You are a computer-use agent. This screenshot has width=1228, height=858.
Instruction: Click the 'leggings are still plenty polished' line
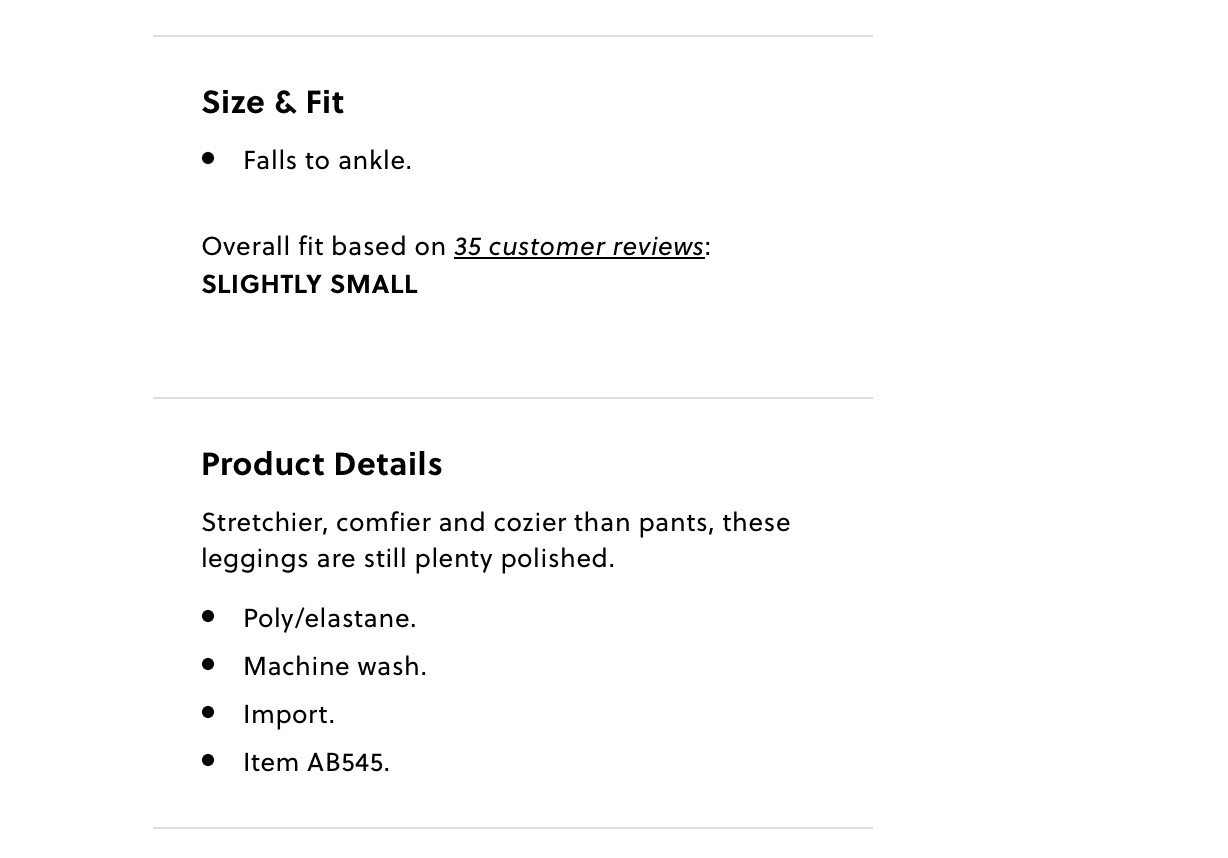tap(408, 558)
